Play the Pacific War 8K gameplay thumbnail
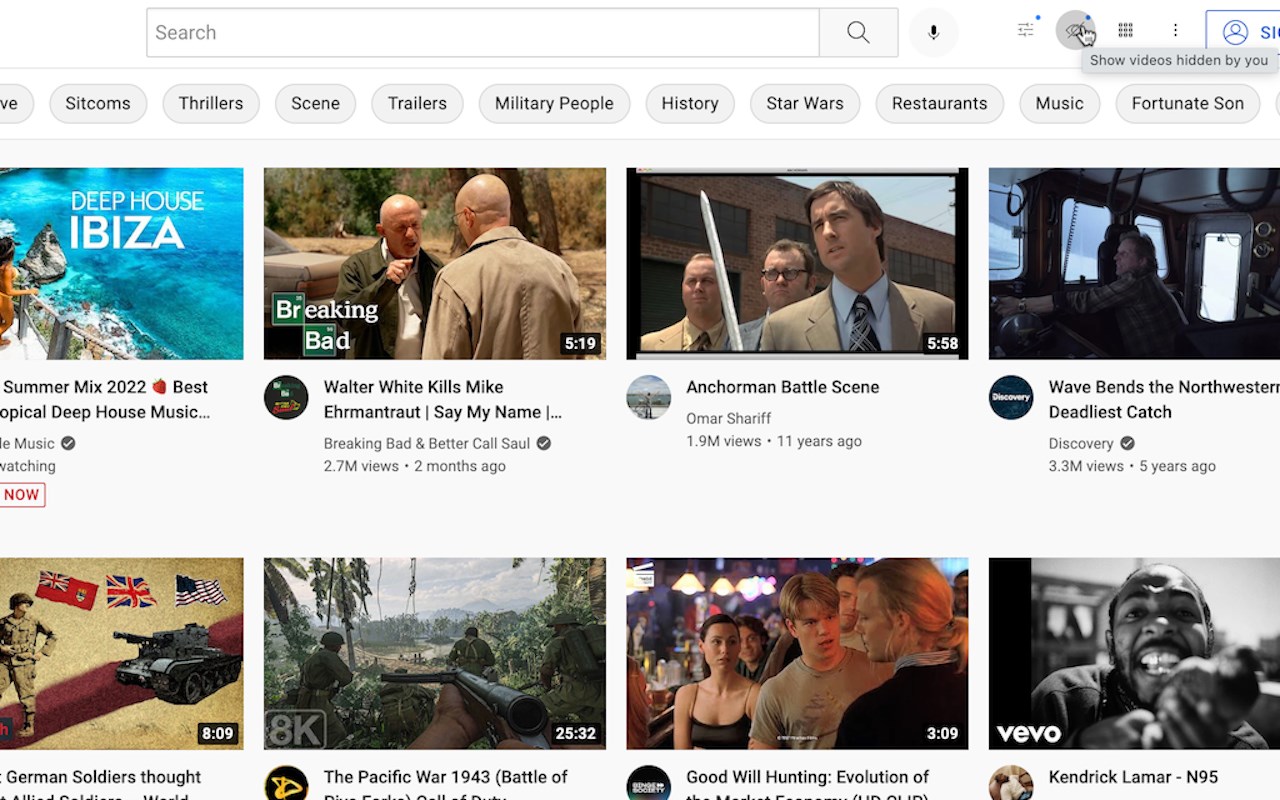 click(x=435, y=654)
